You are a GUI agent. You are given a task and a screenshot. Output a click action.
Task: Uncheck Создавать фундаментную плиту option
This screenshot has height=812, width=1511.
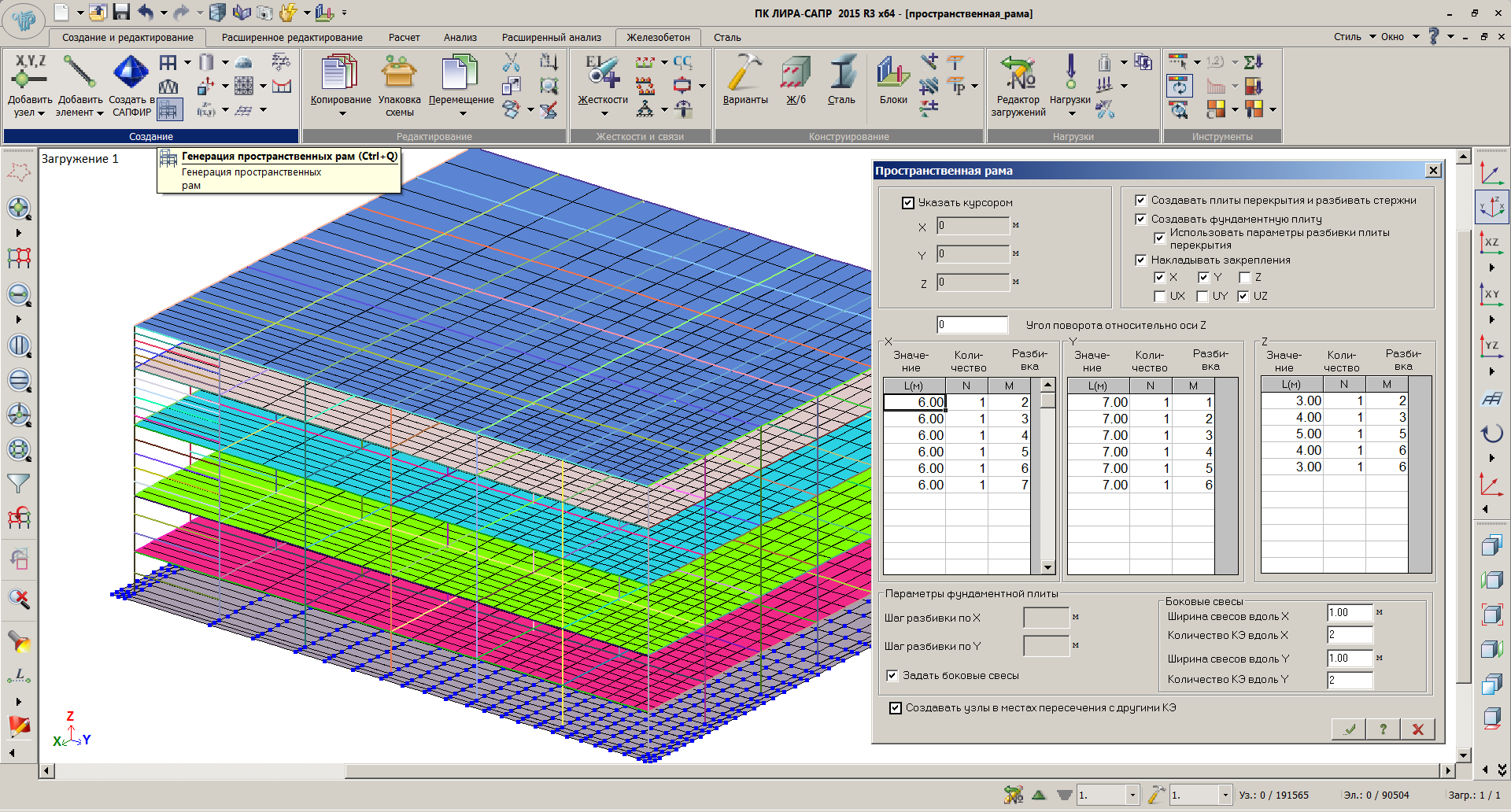tap(1140, 220)
